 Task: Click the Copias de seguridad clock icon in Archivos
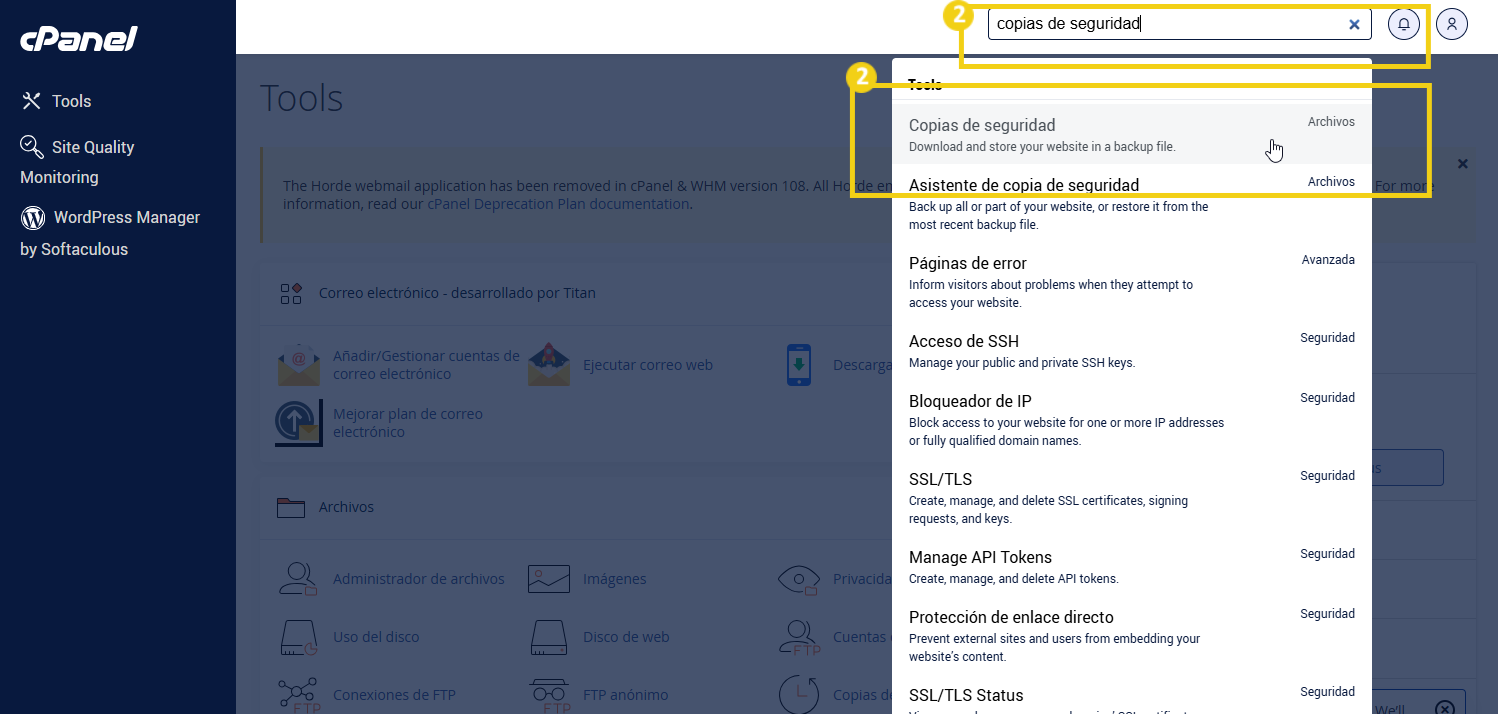(x=799, y=693)
